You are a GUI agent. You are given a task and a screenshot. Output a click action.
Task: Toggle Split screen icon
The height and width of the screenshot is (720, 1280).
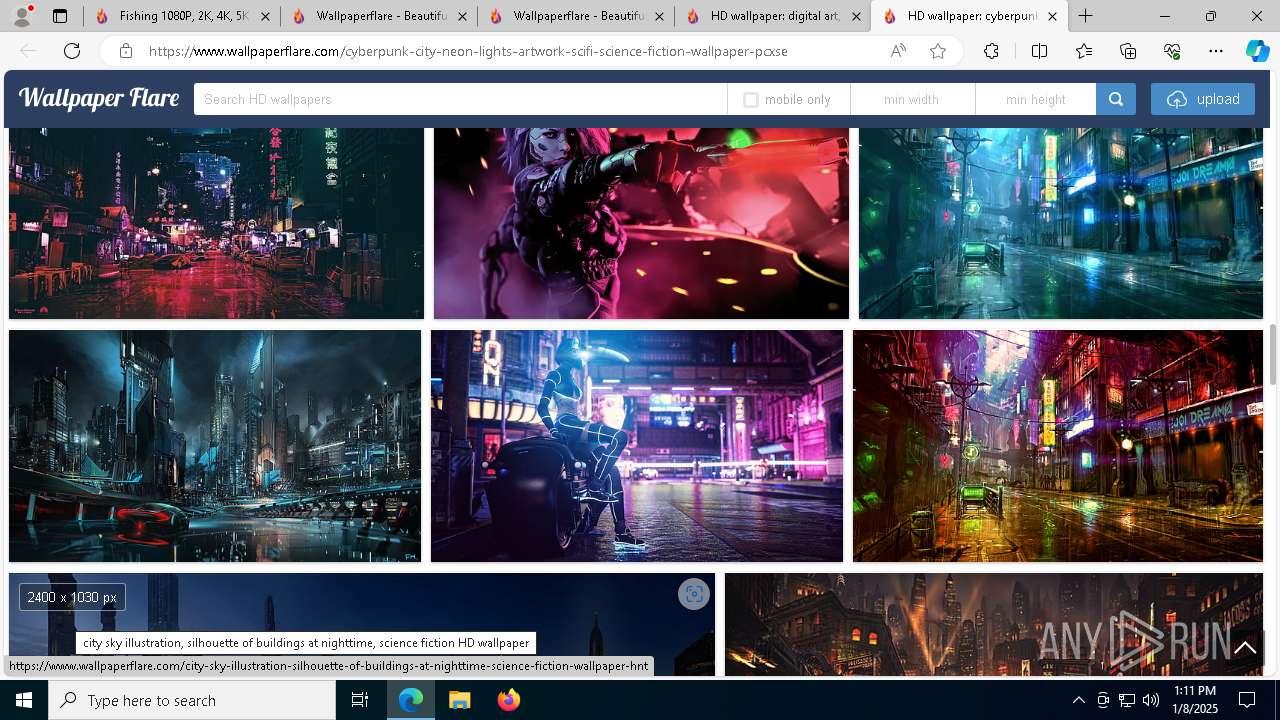1039,51
